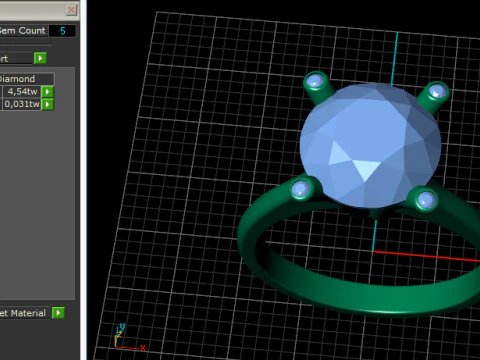This screenshot has height=360, width=480.
Task: Click the green arrow above Diamond row
Action: point(40,58)
